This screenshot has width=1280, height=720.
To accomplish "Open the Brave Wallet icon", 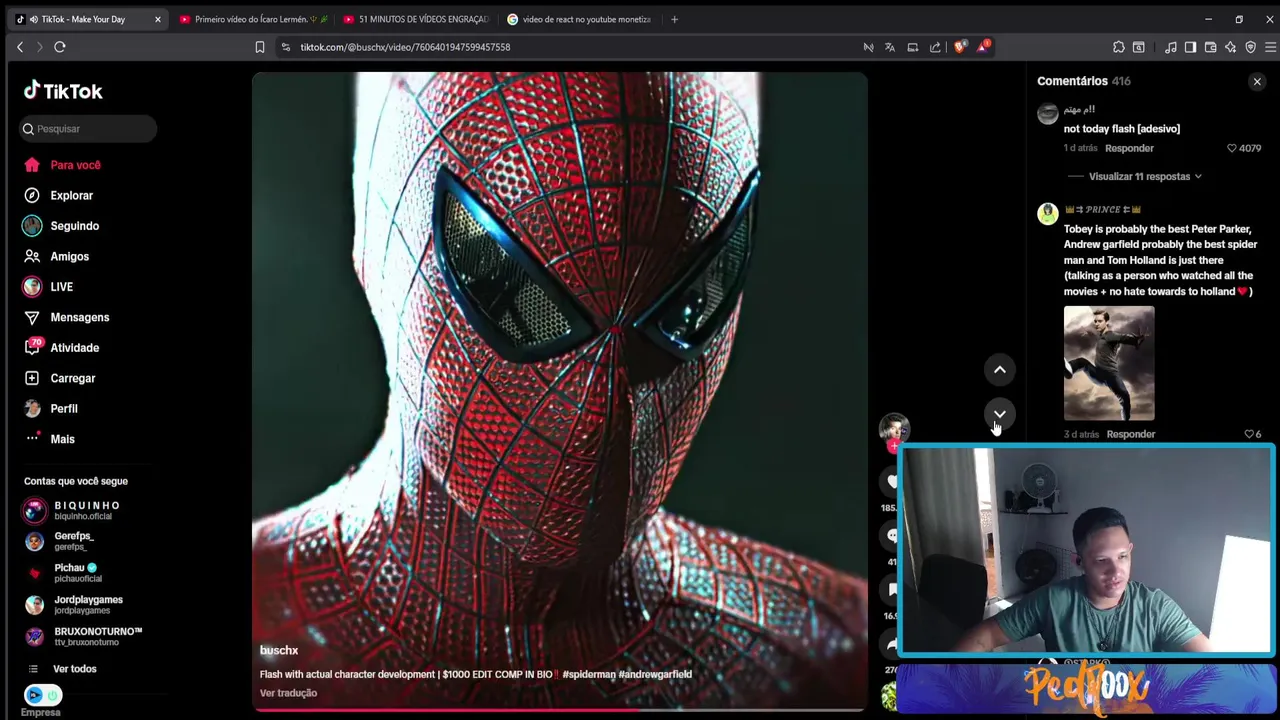I will pos(1210,47).
